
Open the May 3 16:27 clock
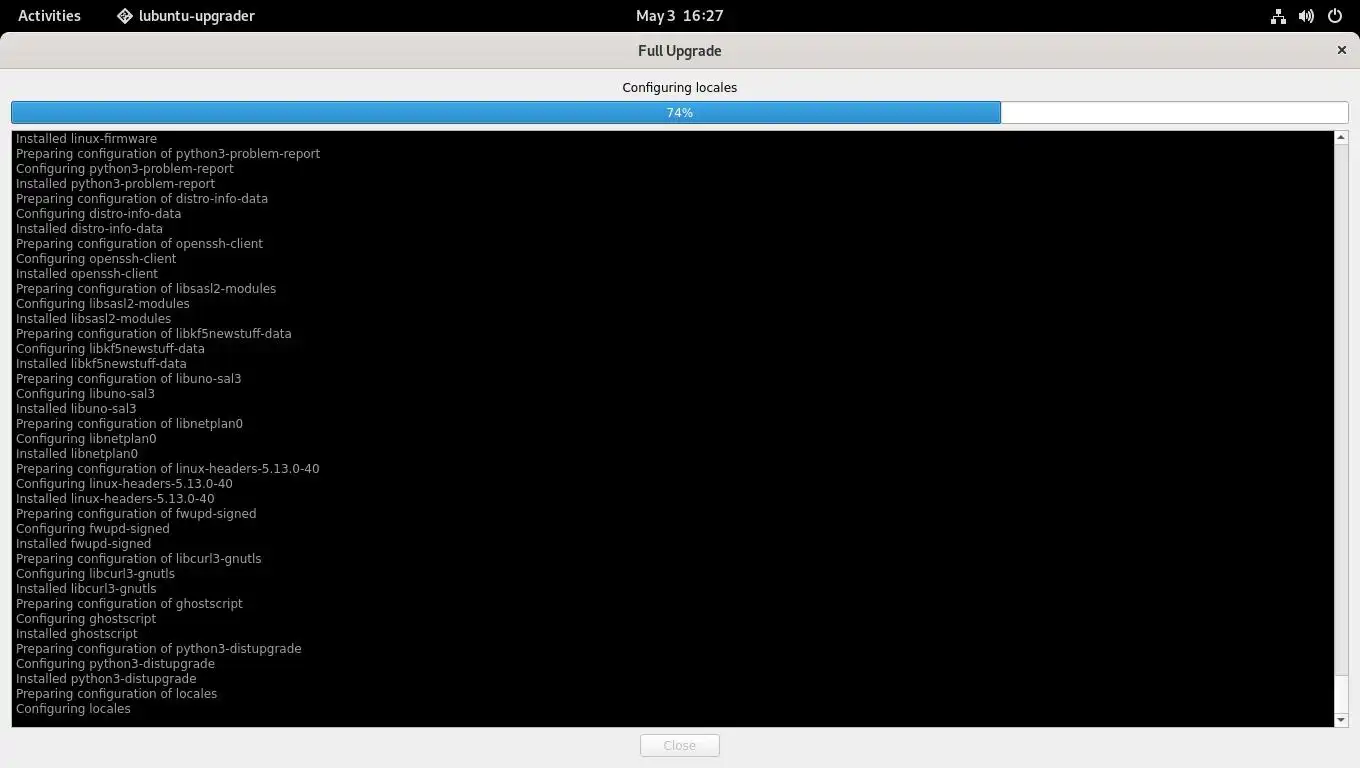pyautogui.click(x=680, y=16)
